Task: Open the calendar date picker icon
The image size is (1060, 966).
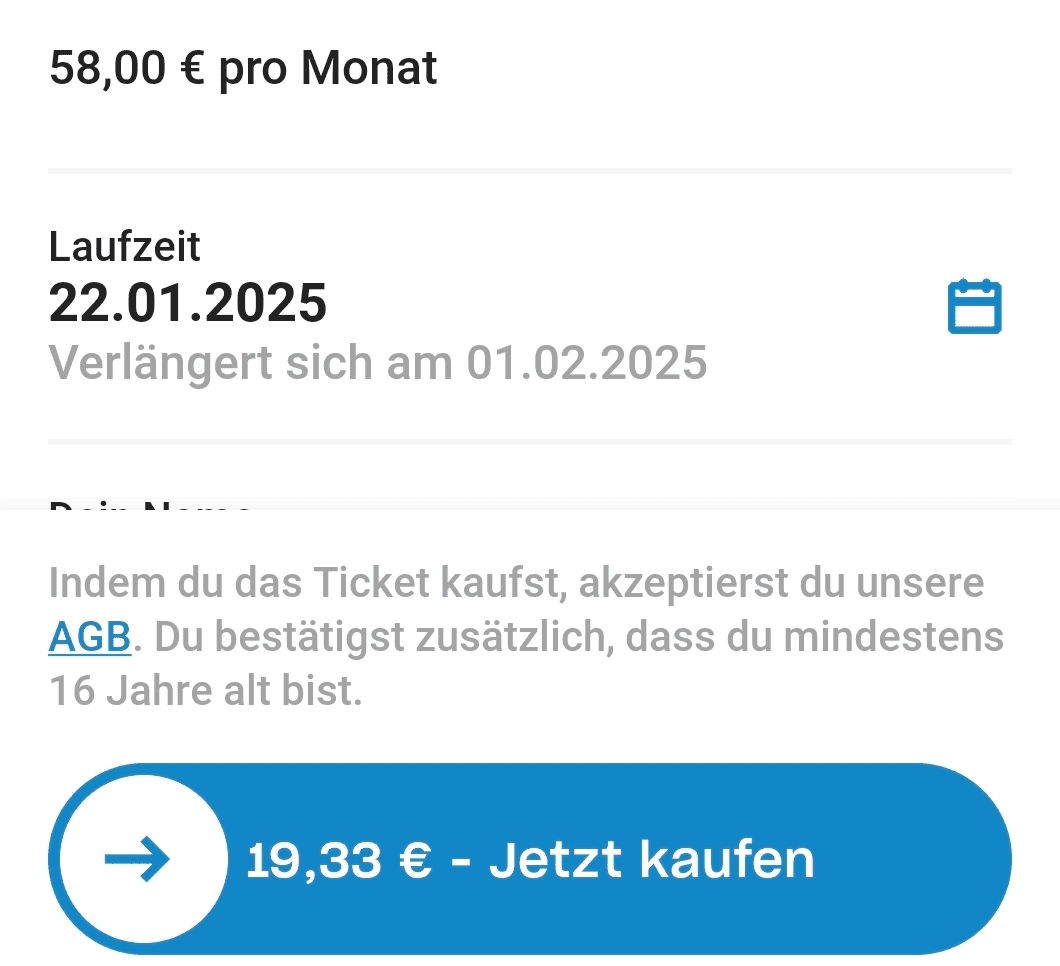Action: [x=974, y=307]
